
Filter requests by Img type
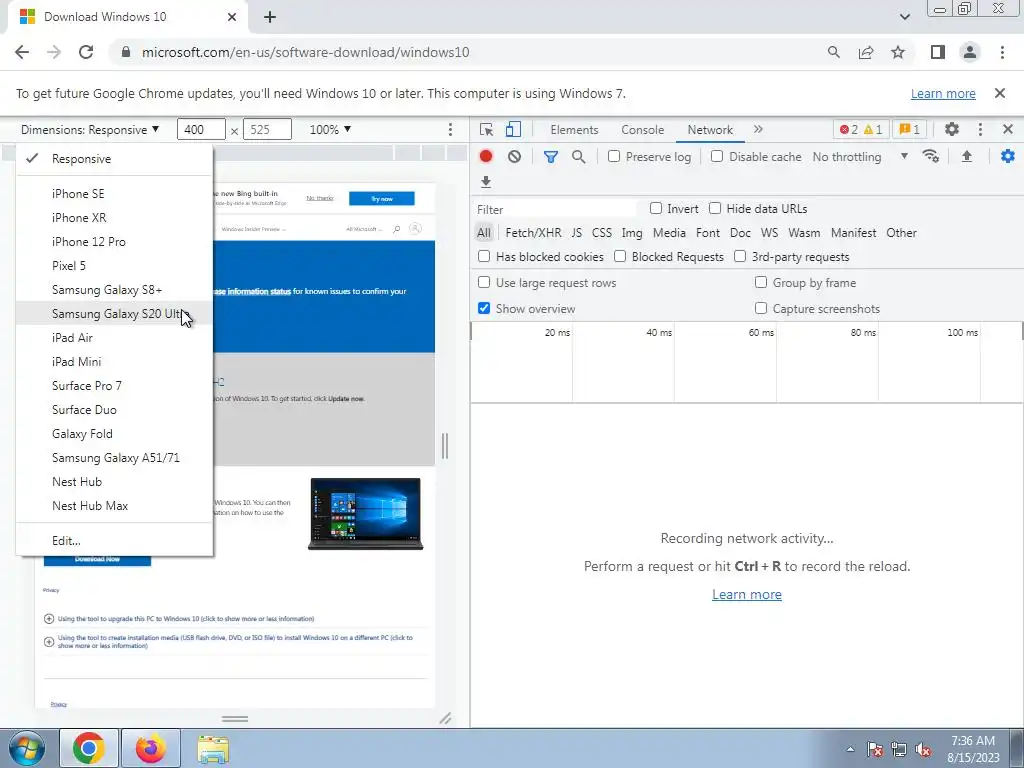click(632, 232)
